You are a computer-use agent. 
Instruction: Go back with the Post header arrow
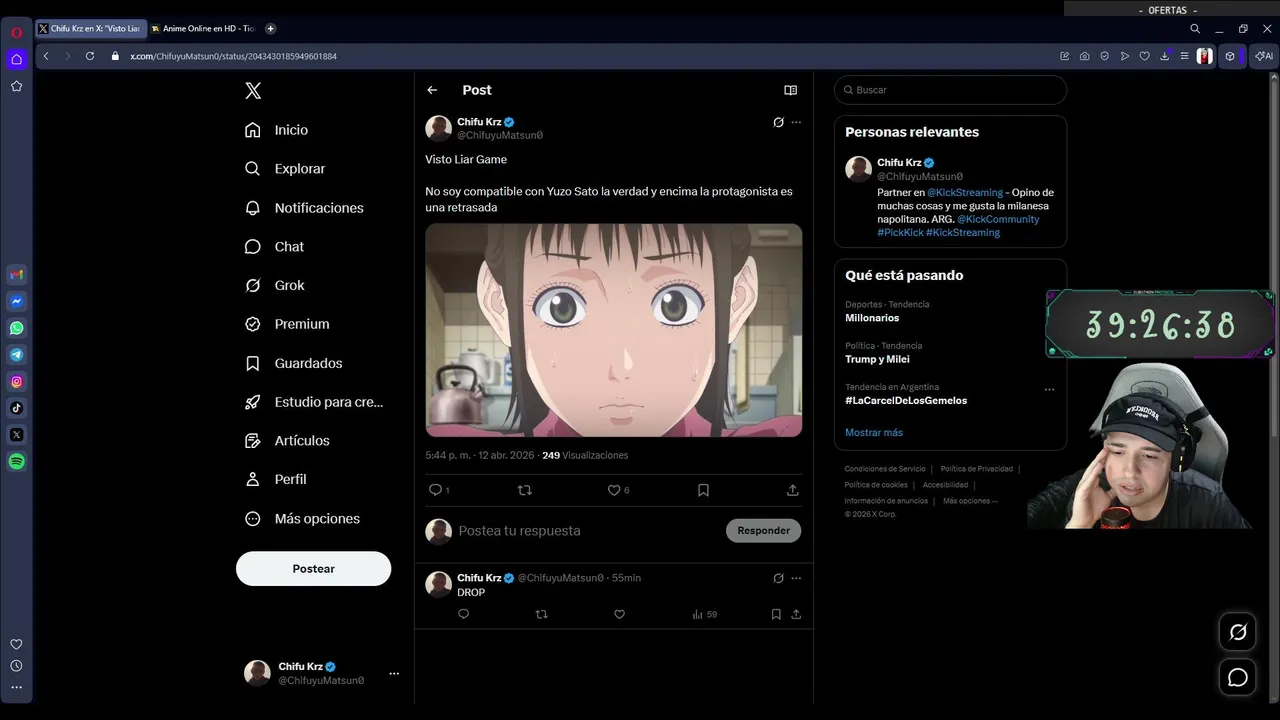[432, 90]
